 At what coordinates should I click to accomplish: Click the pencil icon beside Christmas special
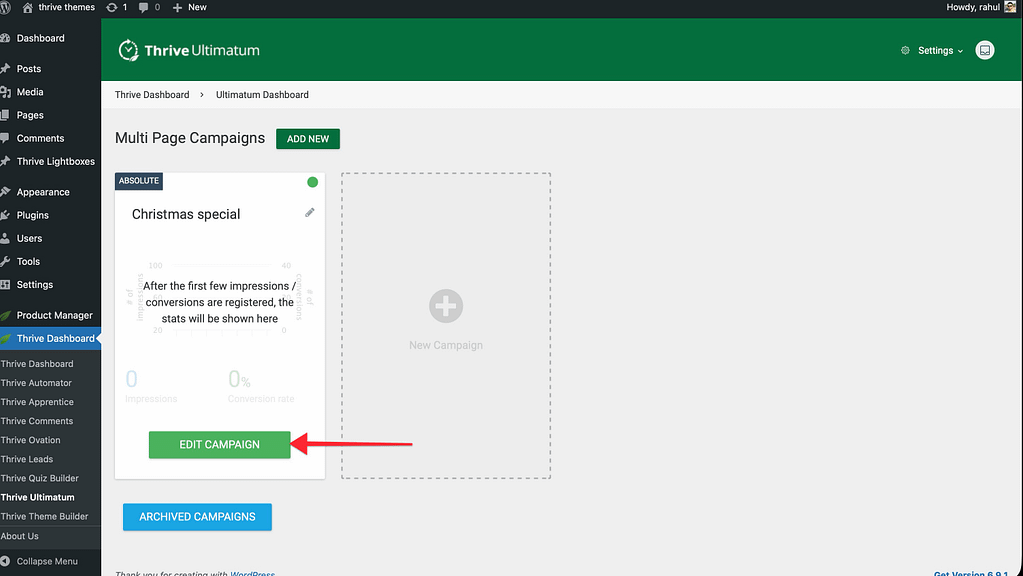coord(310,213)
